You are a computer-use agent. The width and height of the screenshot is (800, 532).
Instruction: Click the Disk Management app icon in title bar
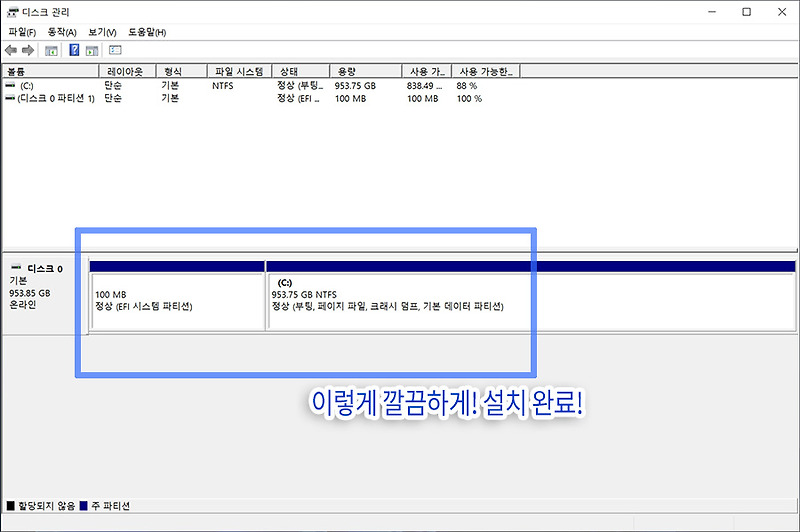(x=12, y=12)
